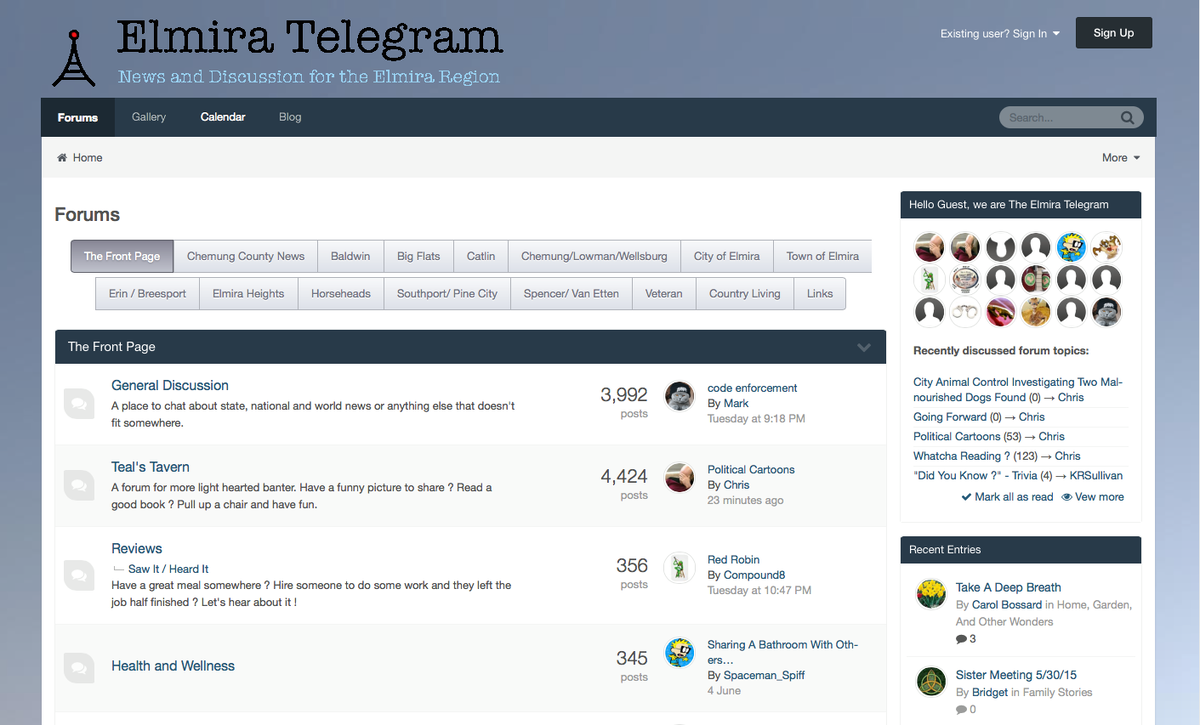1200x725 pixels.
Task: Open Spaceman_Spiff's avatar beside Sharing A Bathroom
Action: click(680, 652)
